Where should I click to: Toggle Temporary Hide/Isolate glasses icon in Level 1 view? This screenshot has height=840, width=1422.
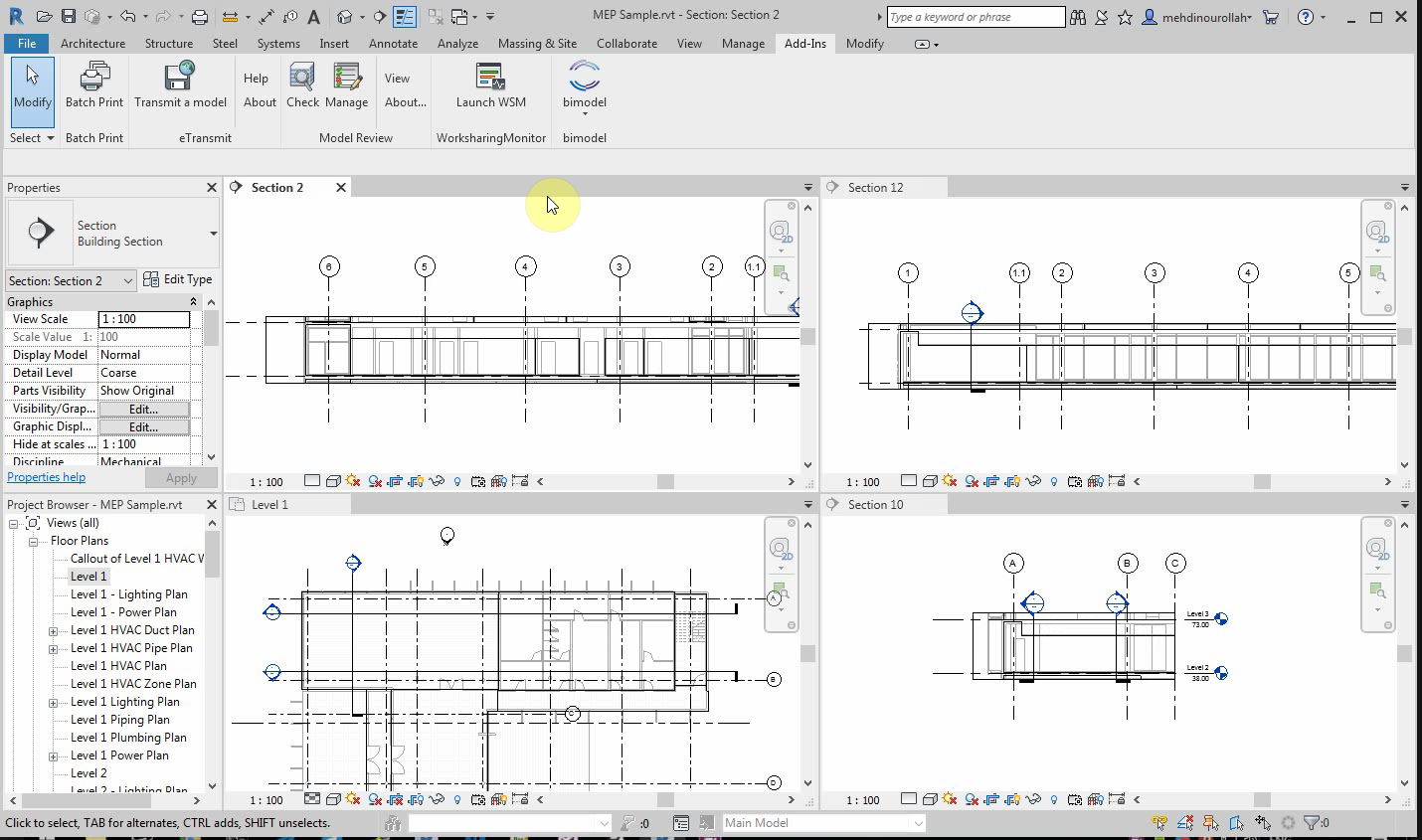(437, 799)
